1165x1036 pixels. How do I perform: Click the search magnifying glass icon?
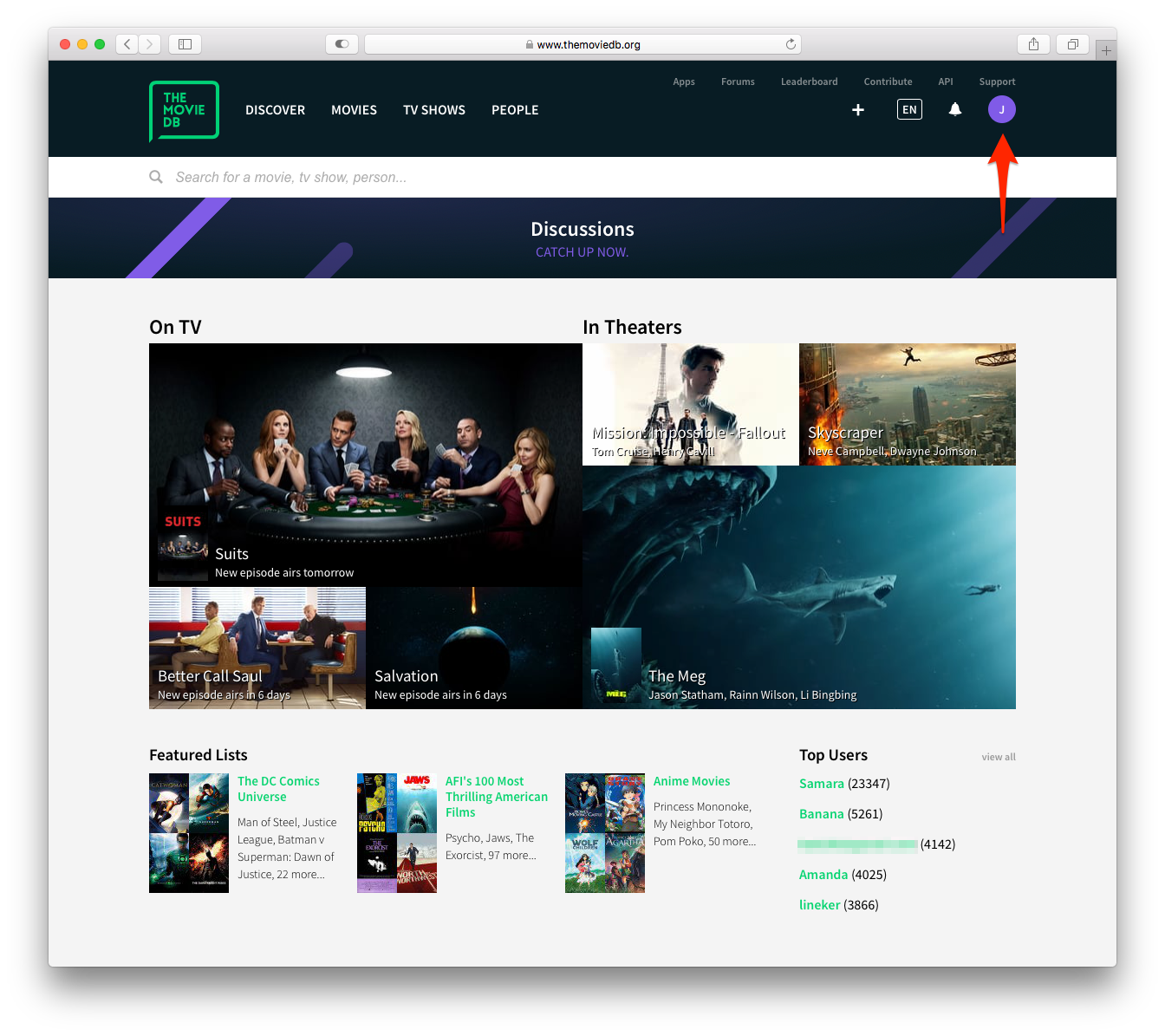tap(156, 177)
